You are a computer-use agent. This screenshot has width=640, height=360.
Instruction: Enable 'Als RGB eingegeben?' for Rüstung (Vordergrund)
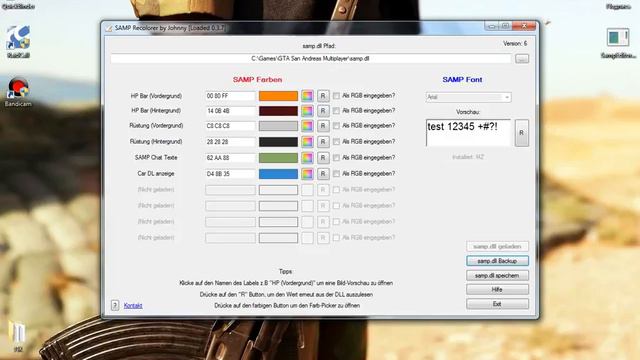[x=336, y=126]
